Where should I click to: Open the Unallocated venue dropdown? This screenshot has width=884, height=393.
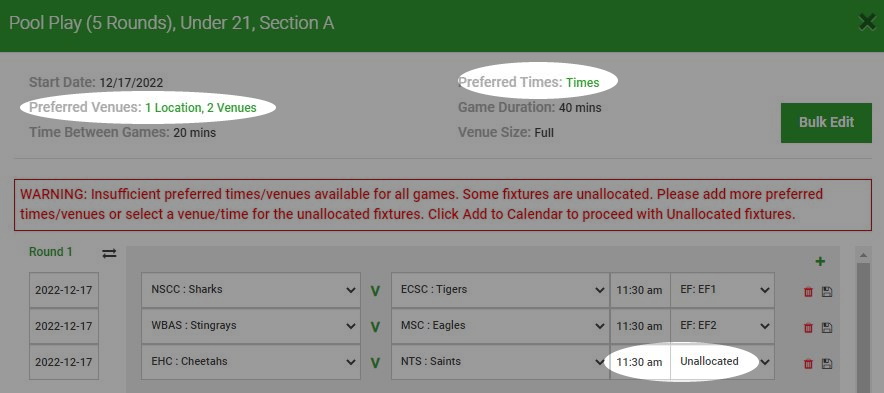click(722, 361)
